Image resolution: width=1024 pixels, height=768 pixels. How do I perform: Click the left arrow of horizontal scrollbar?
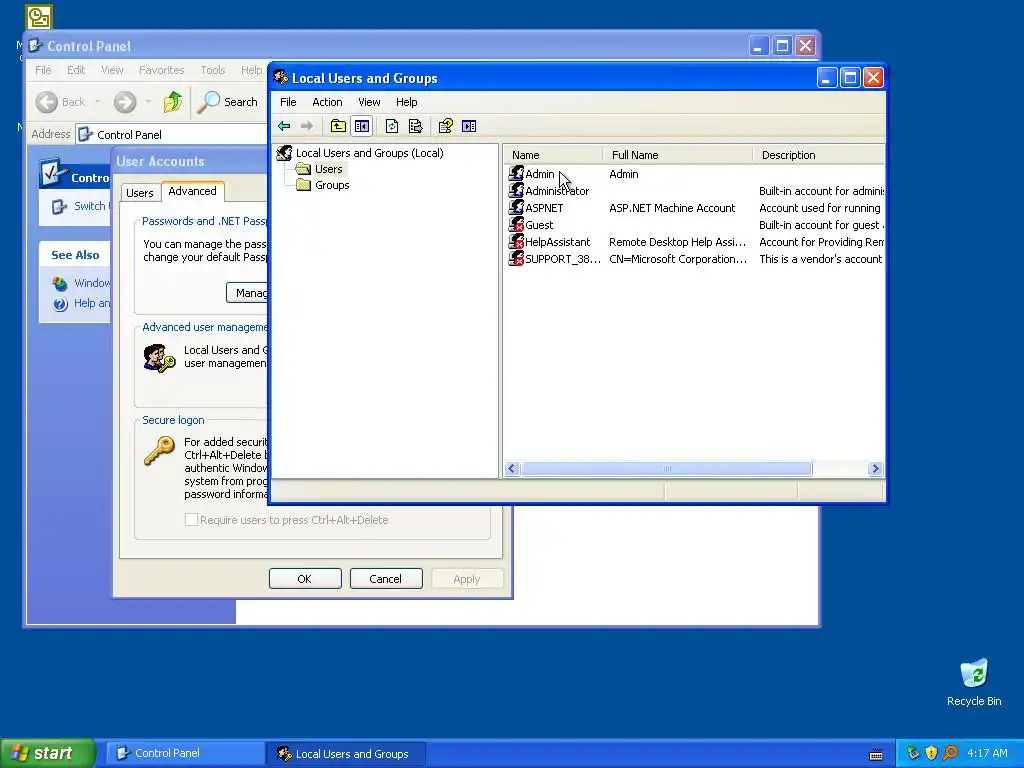tap(512, 468)
